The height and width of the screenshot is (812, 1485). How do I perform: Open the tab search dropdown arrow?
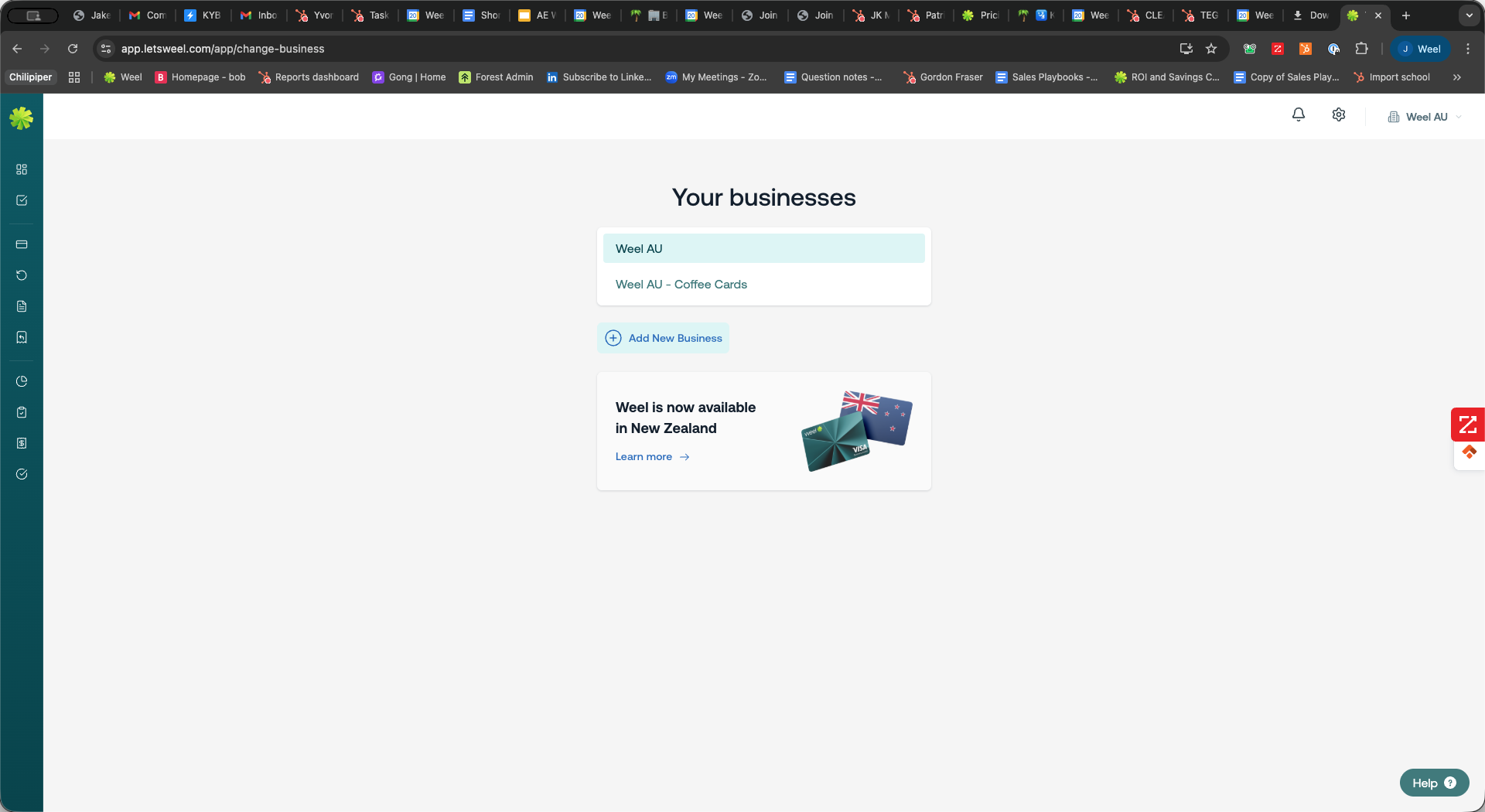[x=1469, y=15]
